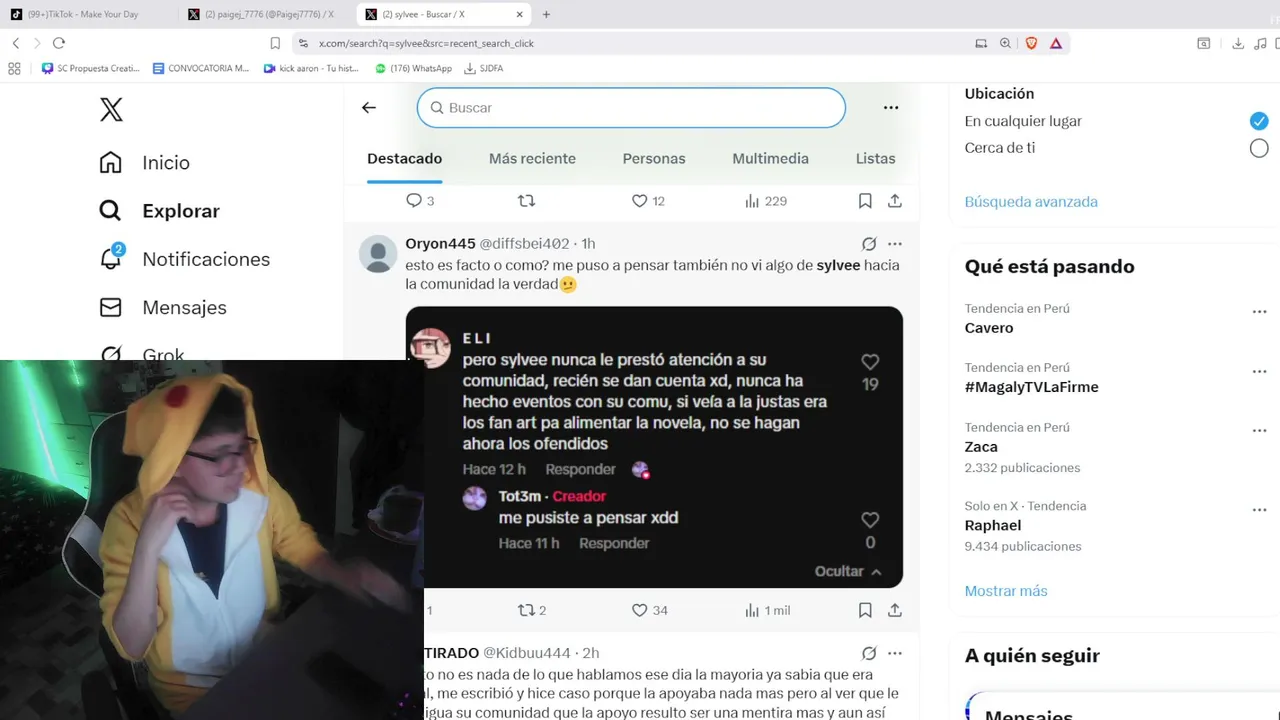Switch to the Destacado tab

tap(404, 159)
